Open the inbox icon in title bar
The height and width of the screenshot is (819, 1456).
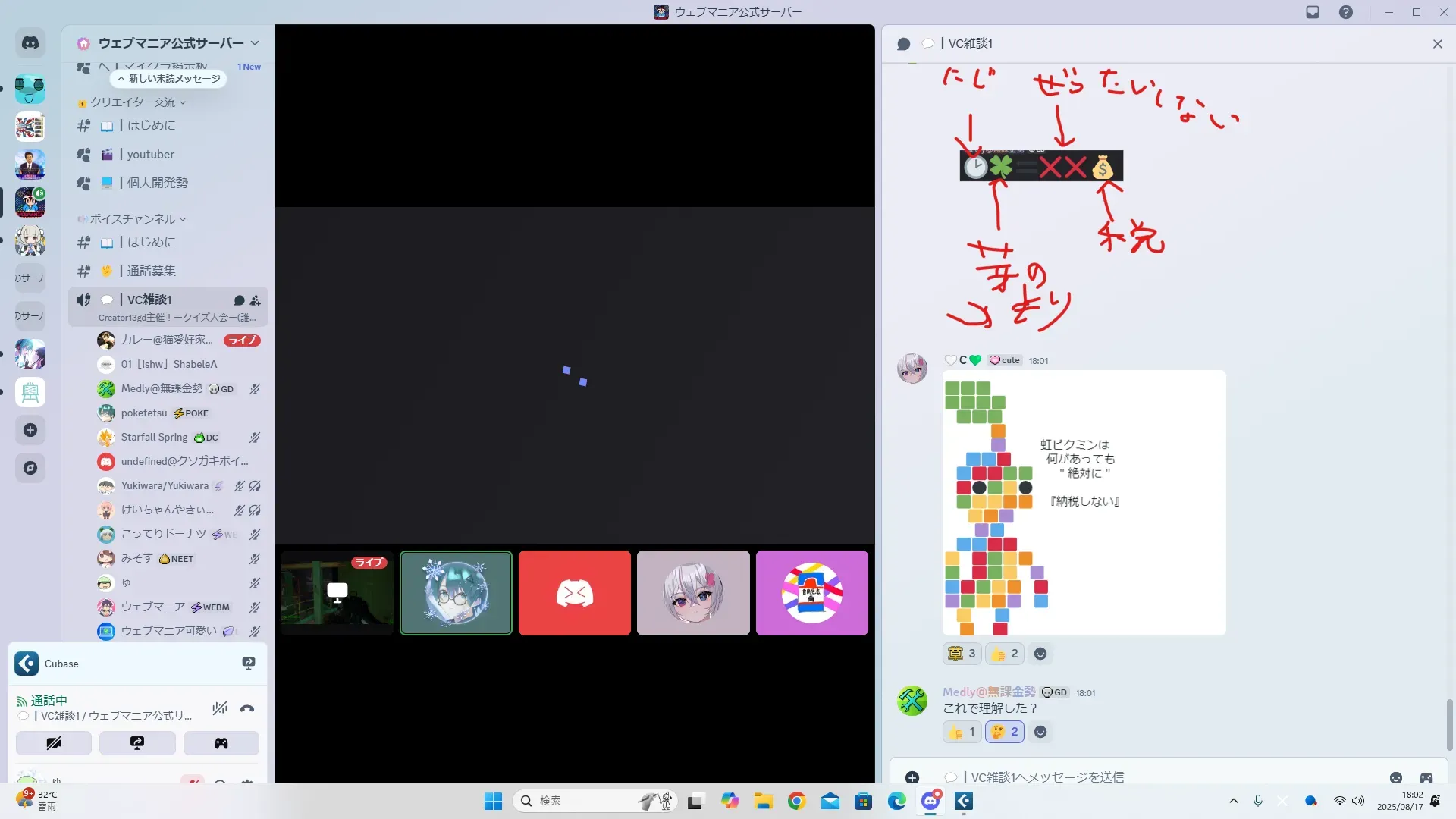coord(1313,12)
